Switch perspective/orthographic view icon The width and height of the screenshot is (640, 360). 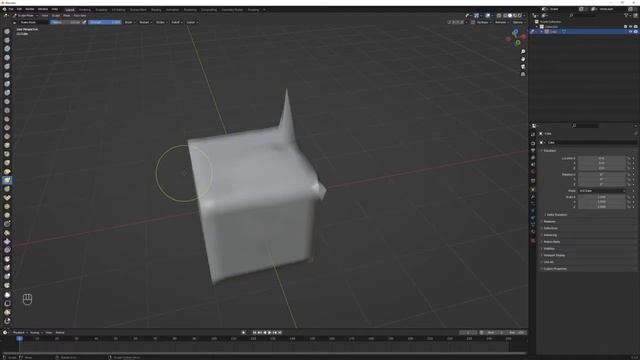tap(523, 74)
